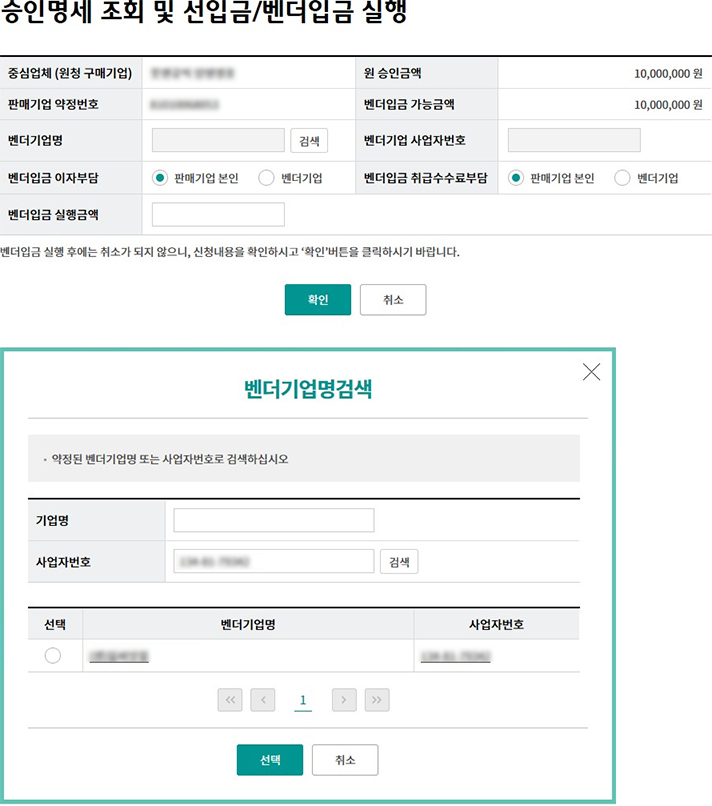Select 벤더기업 for 벤더입금 이자부담
The height and width of the screenshot is (806, 712).
click(x=266, y=178)
